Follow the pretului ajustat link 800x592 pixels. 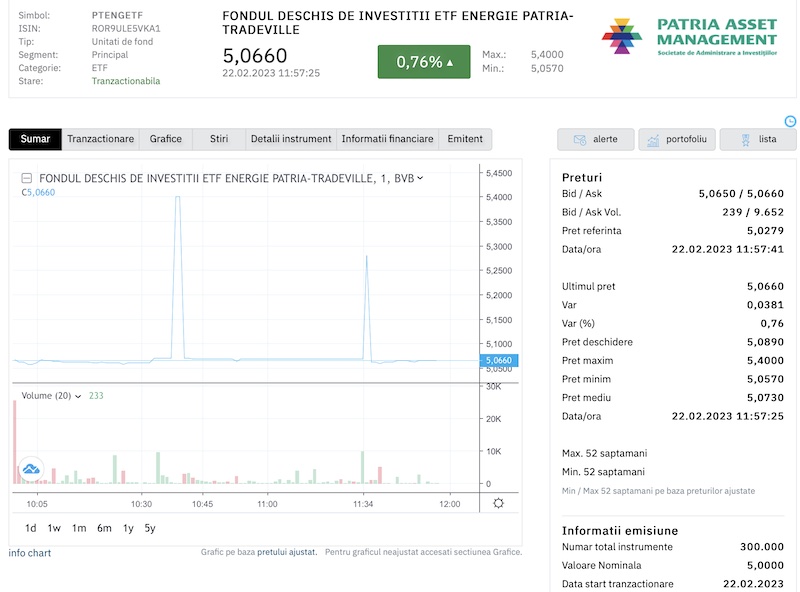click(286, 552)
